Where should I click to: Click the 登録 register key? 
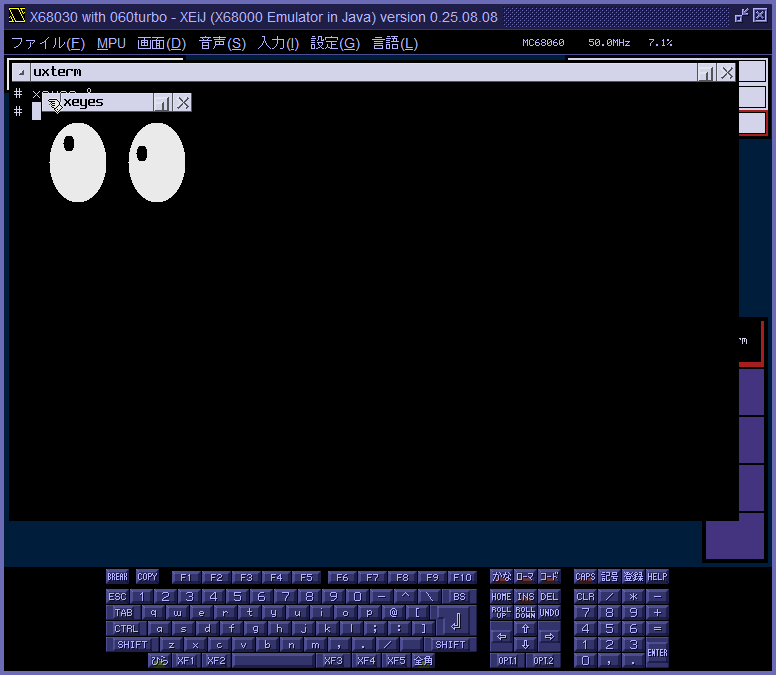633,577
